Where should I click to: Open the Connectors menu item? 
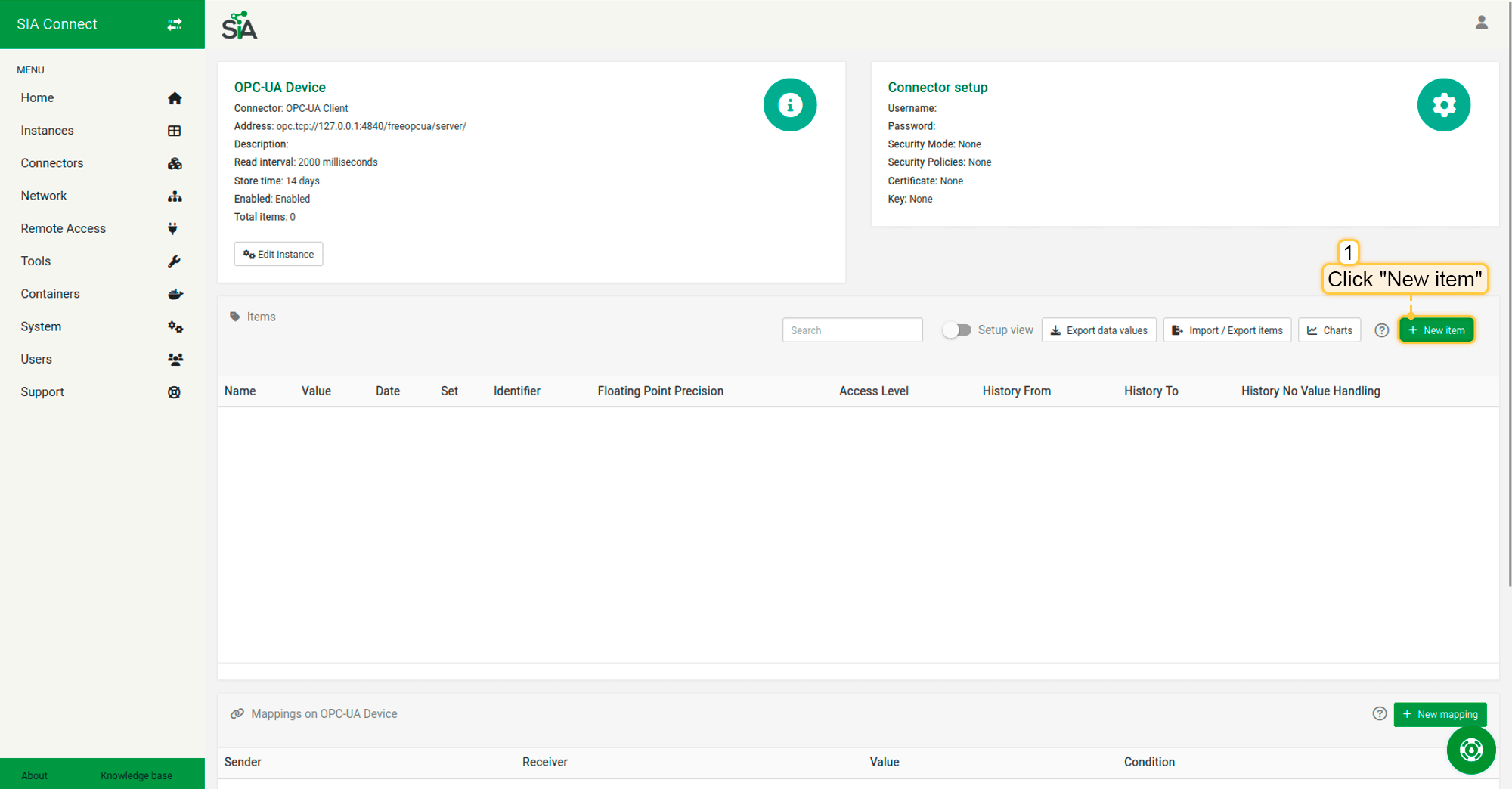coord(52,163)
